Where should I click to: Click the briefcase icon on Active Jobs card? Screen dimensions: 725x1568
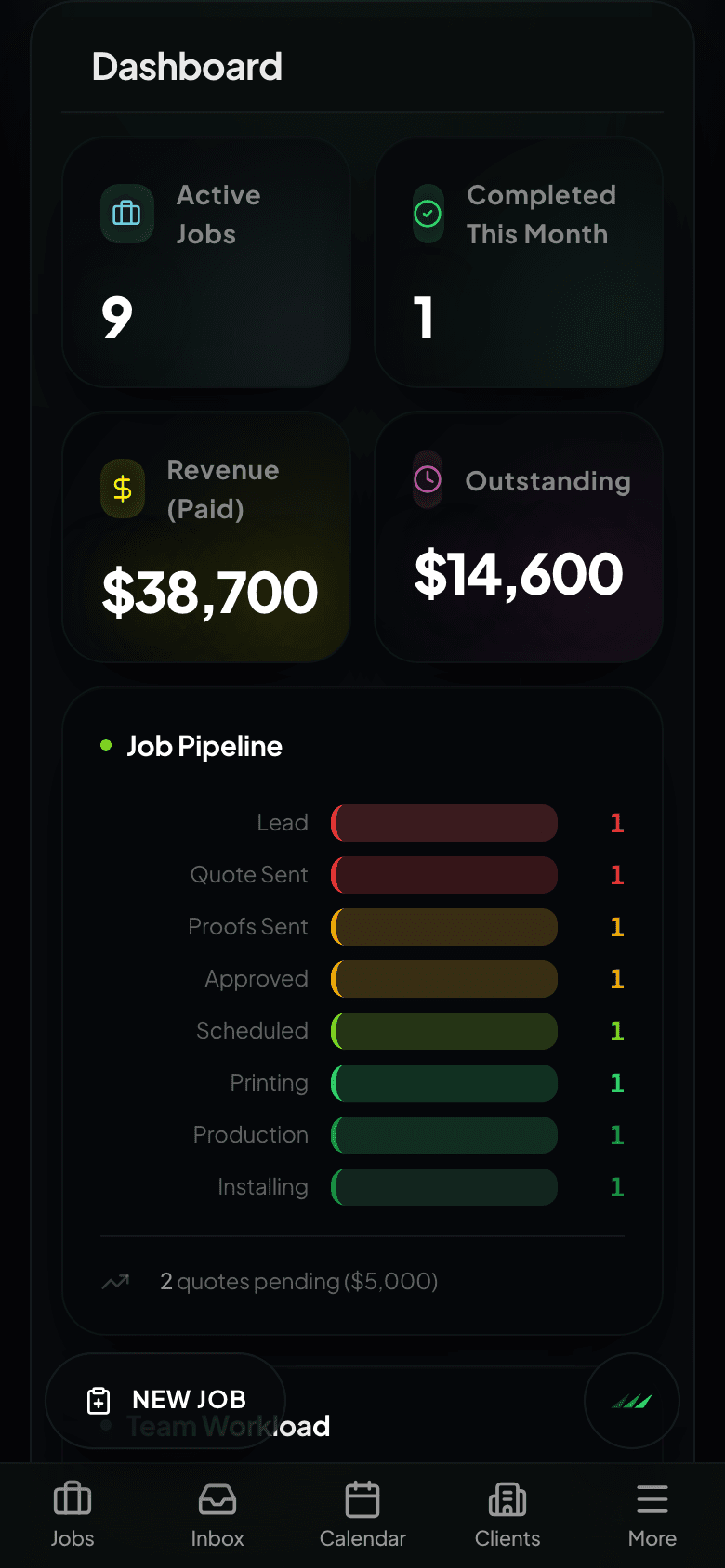(x=125, y=214)
